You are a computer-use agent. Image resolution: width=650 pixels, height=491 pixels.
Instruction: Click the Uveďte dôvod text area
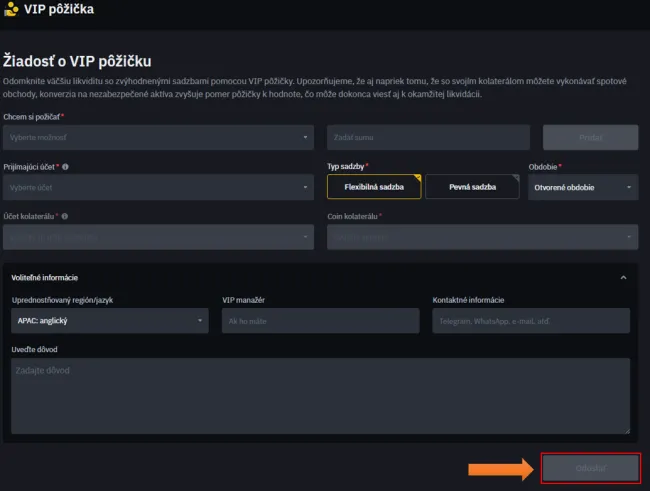320,396
